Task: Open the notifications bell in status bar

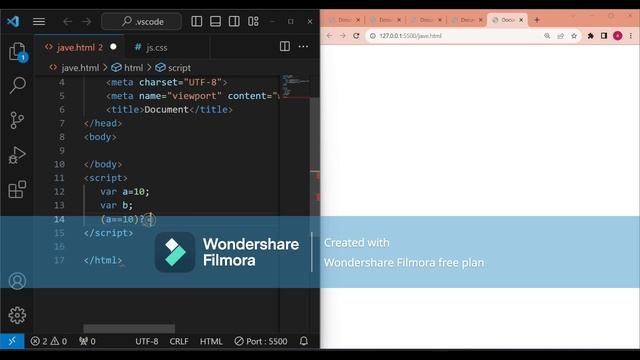Action: point(304,341)
